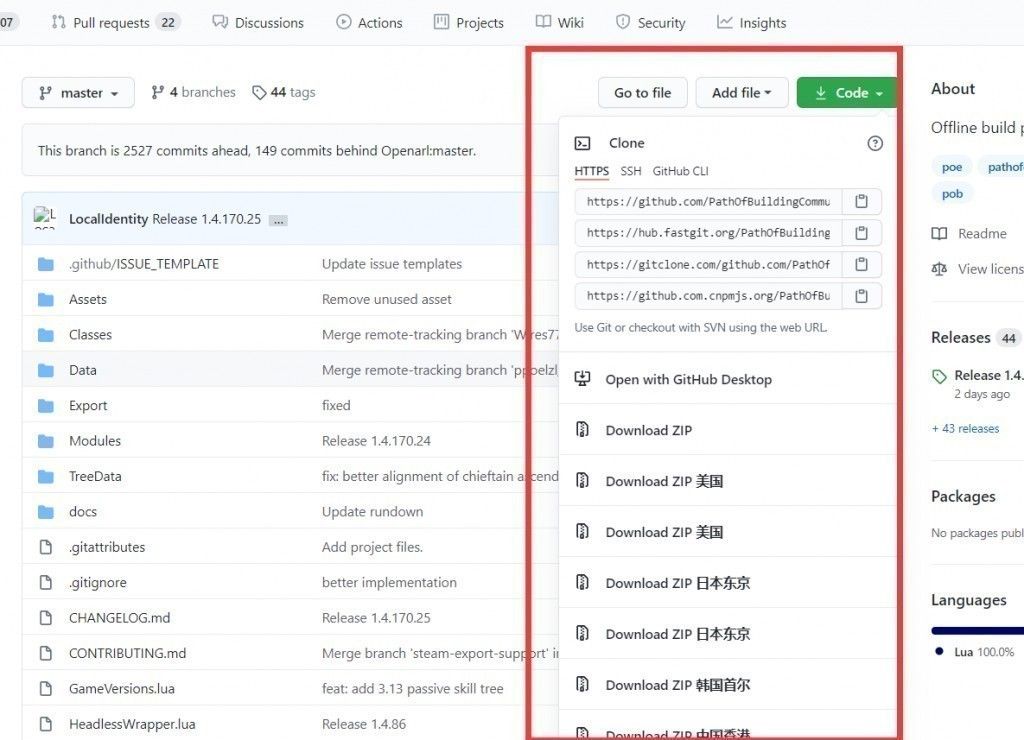
Task: Click the folder icon beside docs
Action: coord(46,511)
